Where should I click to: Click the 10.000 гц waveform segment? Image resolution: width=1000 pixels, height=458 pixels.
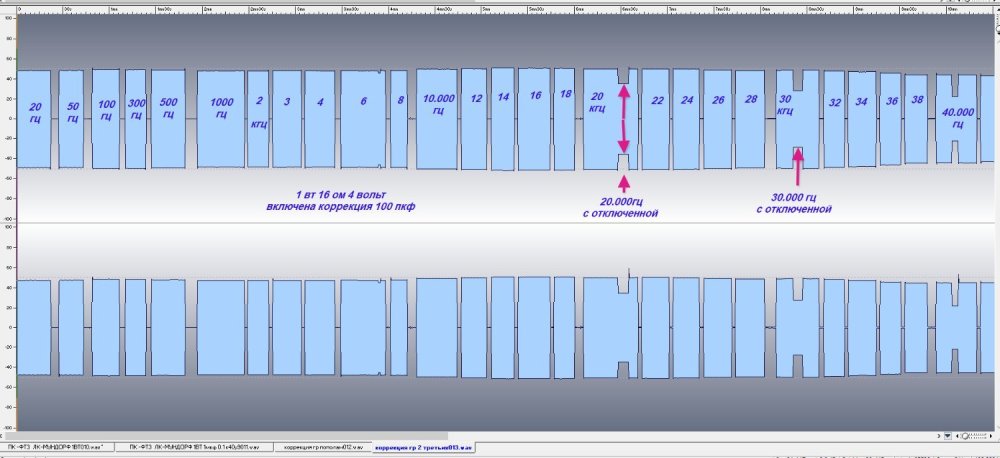(x=437, y=118)
